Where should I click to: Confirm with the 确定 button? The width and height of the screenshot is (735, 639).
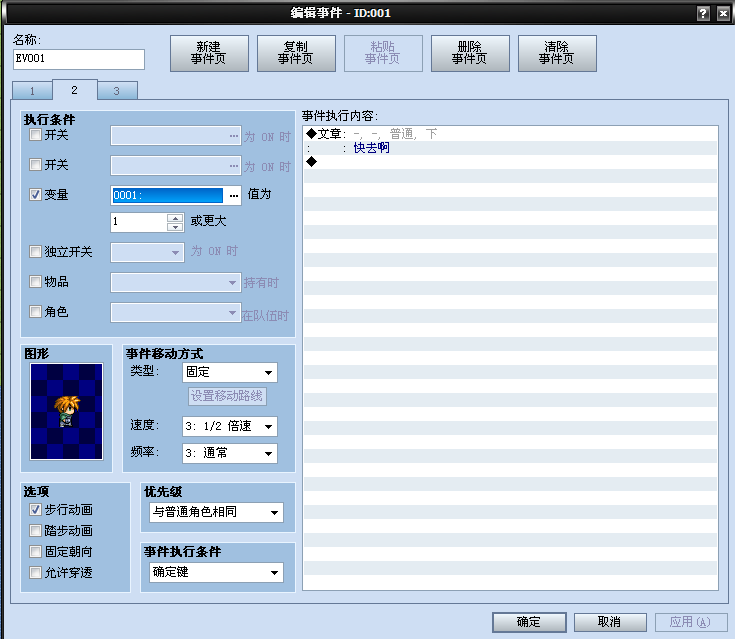coord(529,622)
